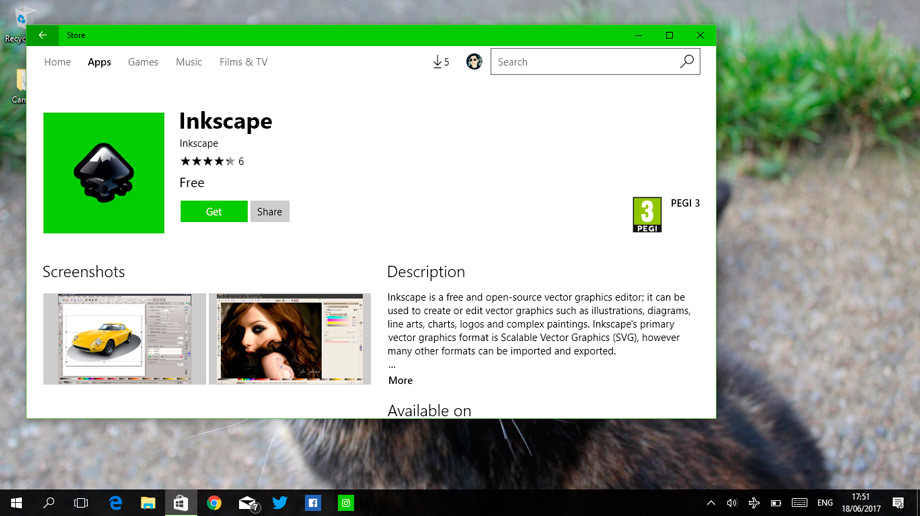Click the Inkscape app title
This screenshot has width=920, height=516.
coord(226,121)
